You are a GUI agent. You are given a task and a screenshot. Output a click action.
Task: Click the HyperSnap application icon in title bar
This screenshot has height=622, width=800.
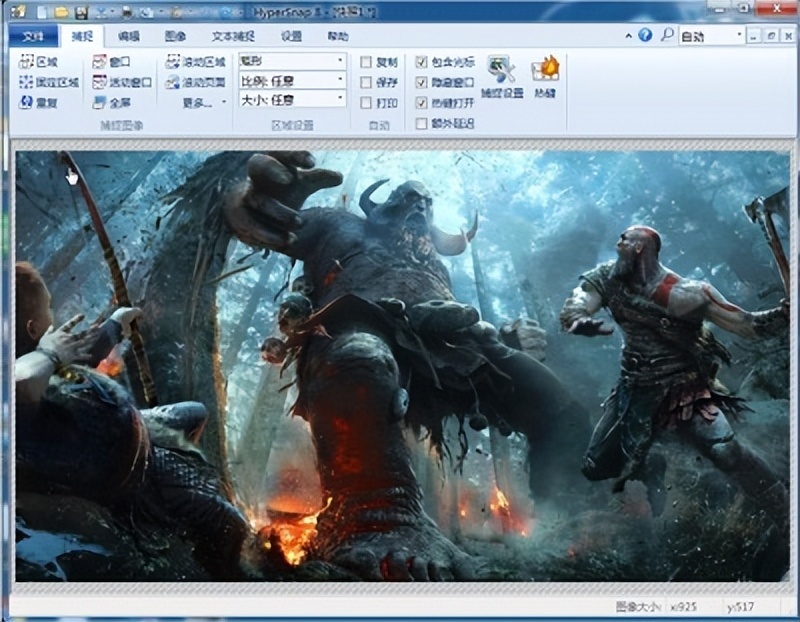[x=18, y=11]
